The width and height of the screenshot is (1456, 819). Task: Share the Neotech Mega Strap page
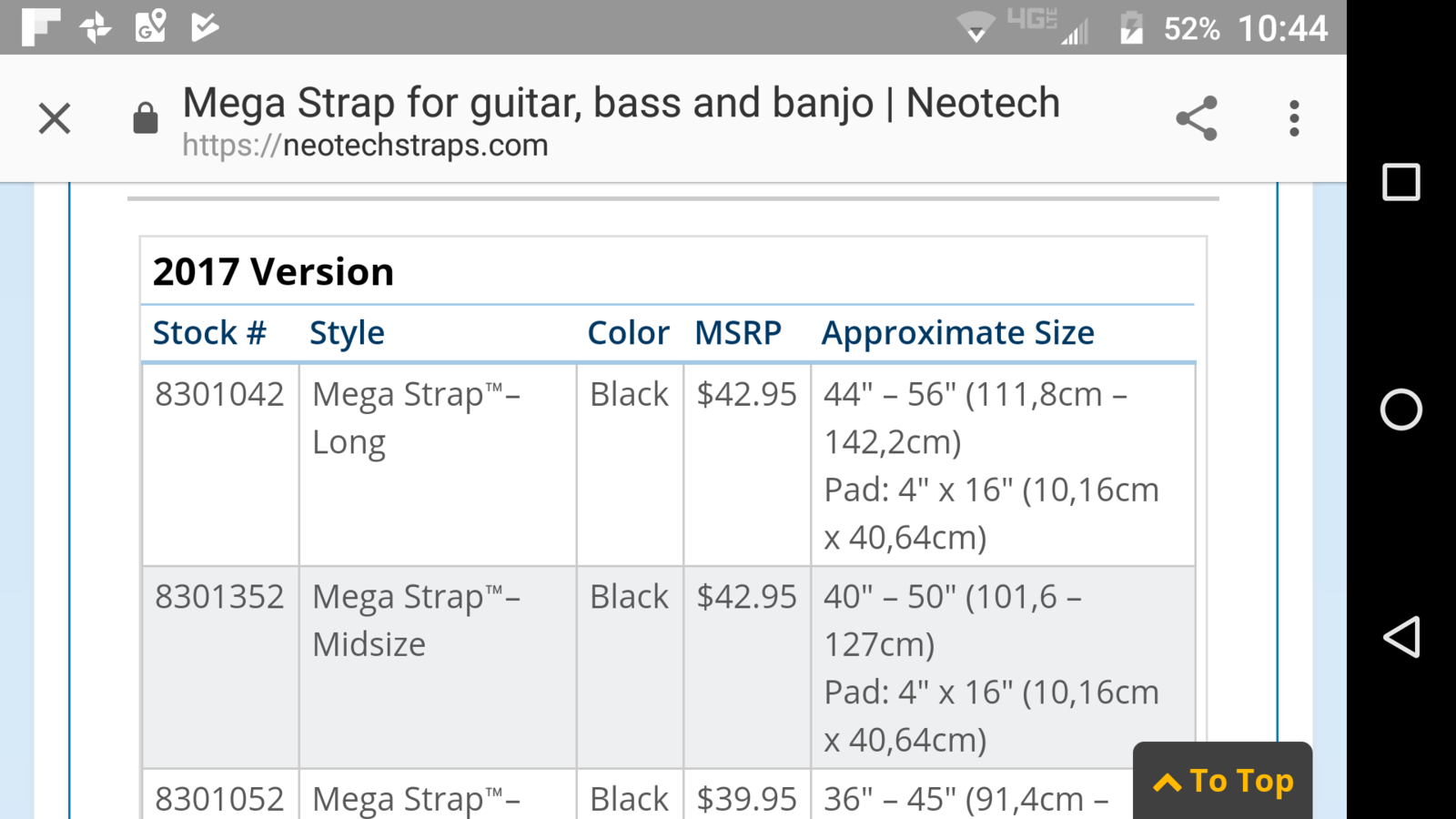(1197, 118)
